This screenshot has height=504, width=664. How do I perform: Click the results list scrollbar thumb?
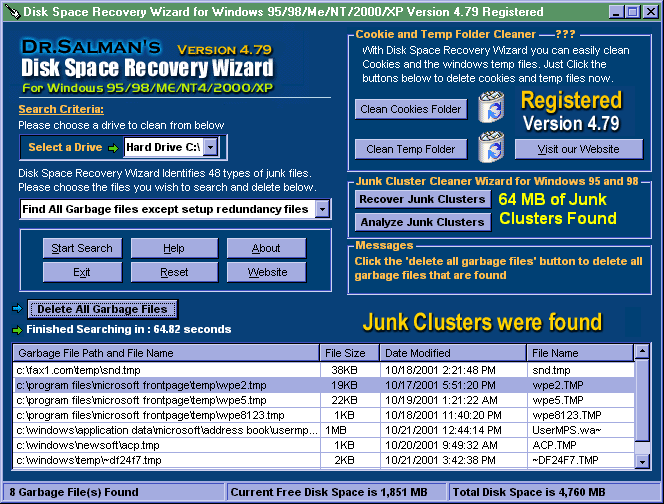(x=642, y=400)
